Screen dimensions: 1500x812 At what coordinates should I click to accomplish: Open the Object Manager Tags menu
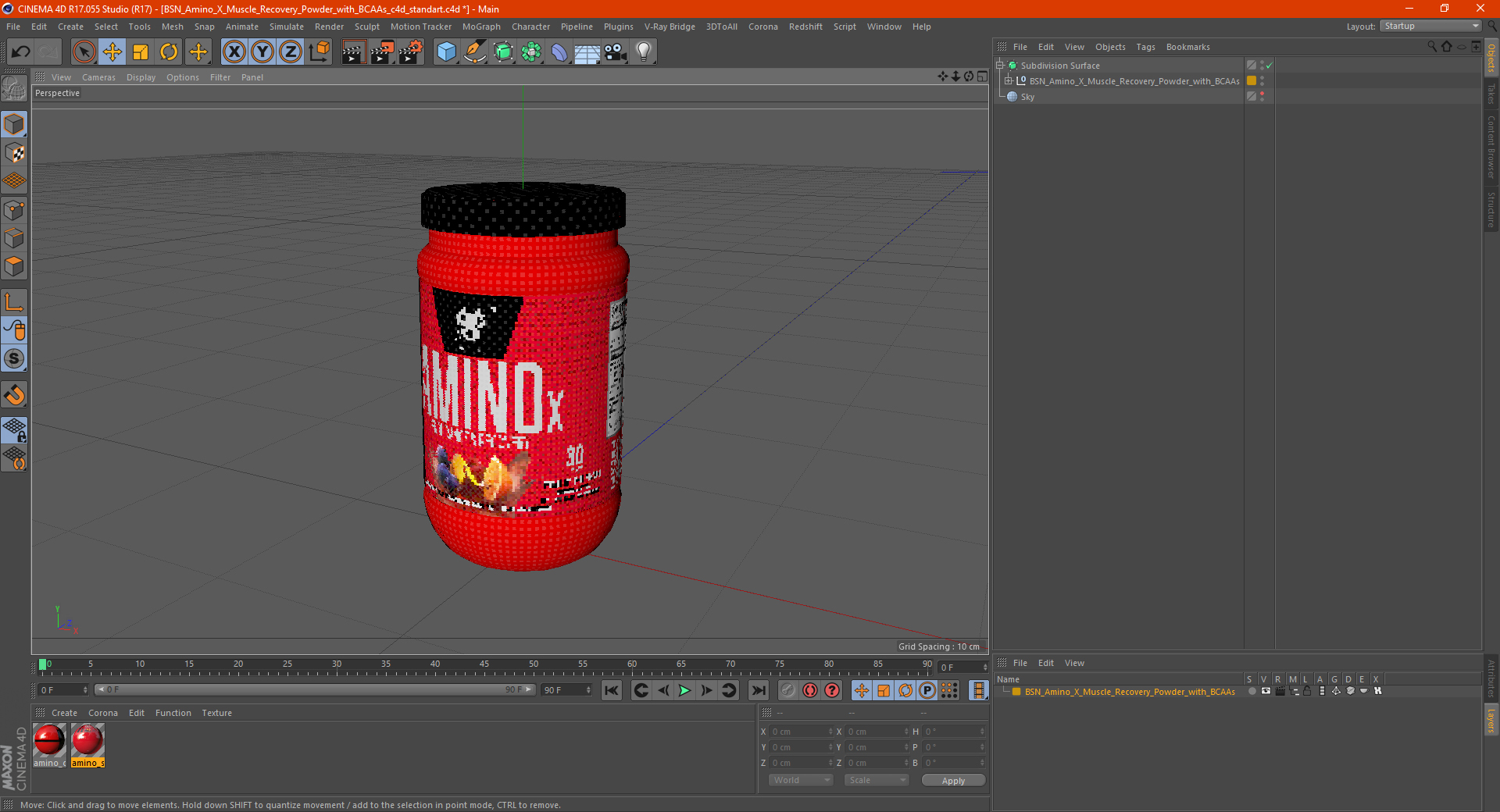[x=1145, y=47]
